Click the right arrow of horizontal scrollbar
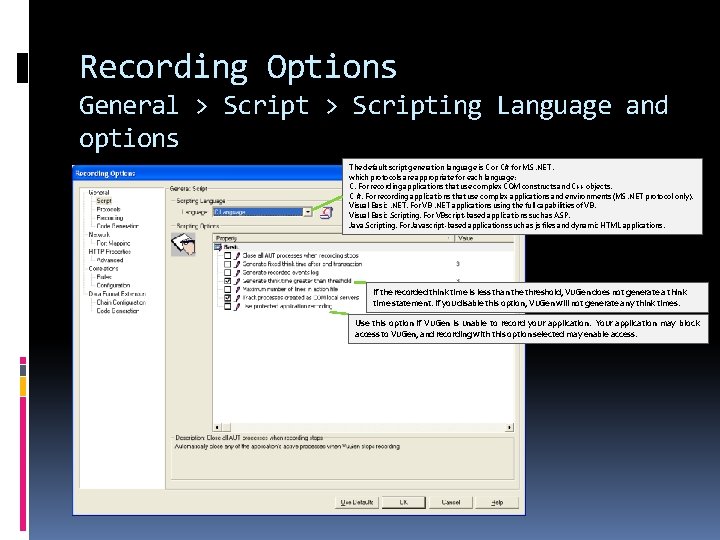Viewport: 720px width, 540px height. (509, 428)
